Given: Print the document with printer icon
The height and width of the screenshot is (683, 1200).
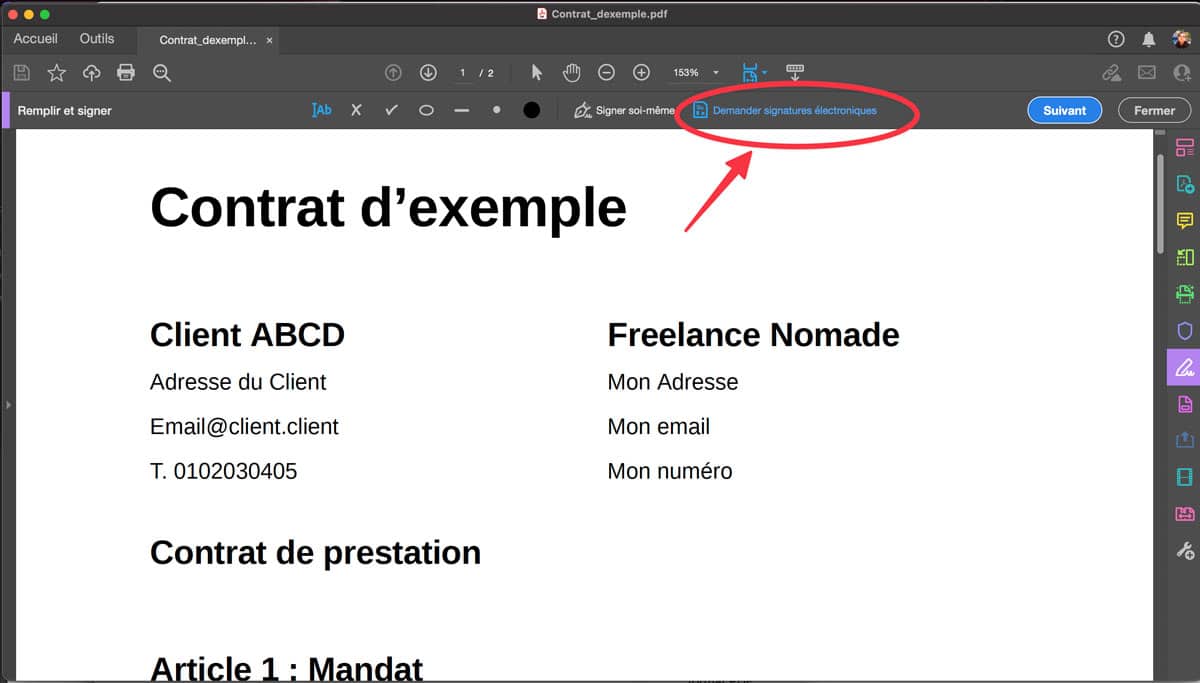Looking at the screenshot, I should point(126,73).
